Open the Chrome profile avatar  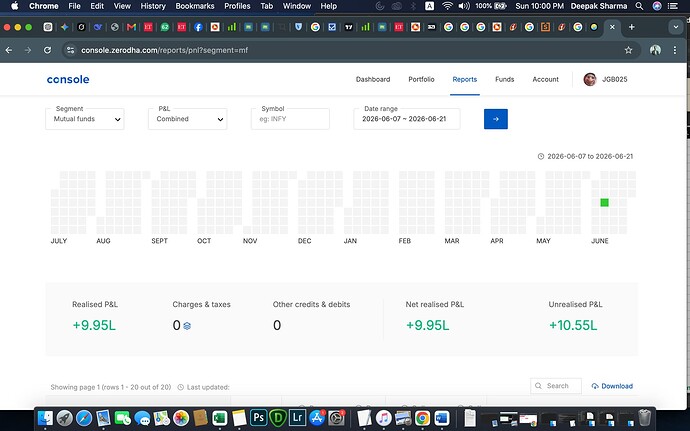tap(655, 50)
